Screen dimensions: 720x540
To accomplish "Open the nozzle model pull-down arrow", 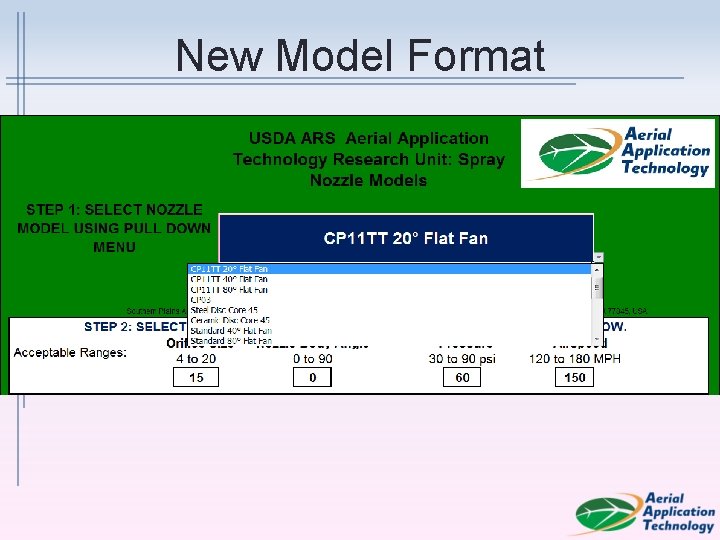I will coord(598,257).
